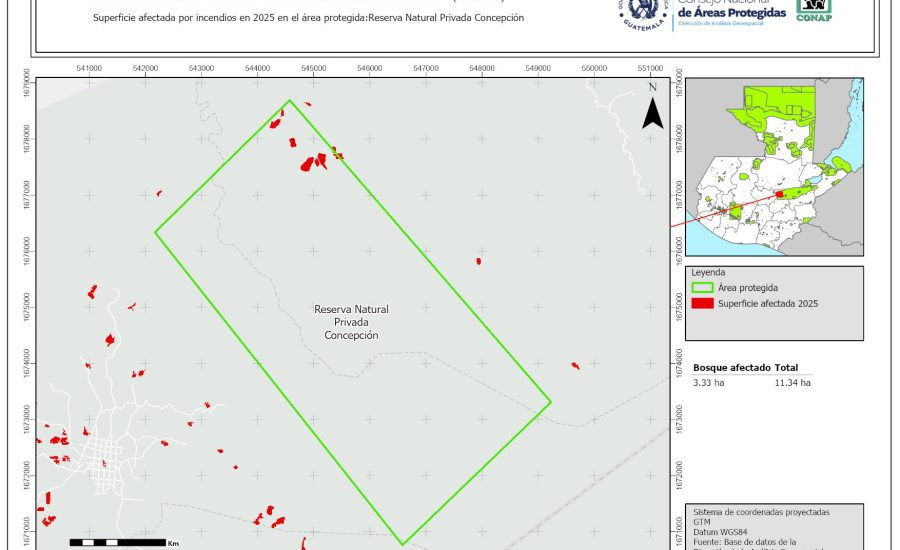Viewport: 900px width, 550px height.
Task: Click the map subtitle about incendios en 2025
Action: point(308,18)
